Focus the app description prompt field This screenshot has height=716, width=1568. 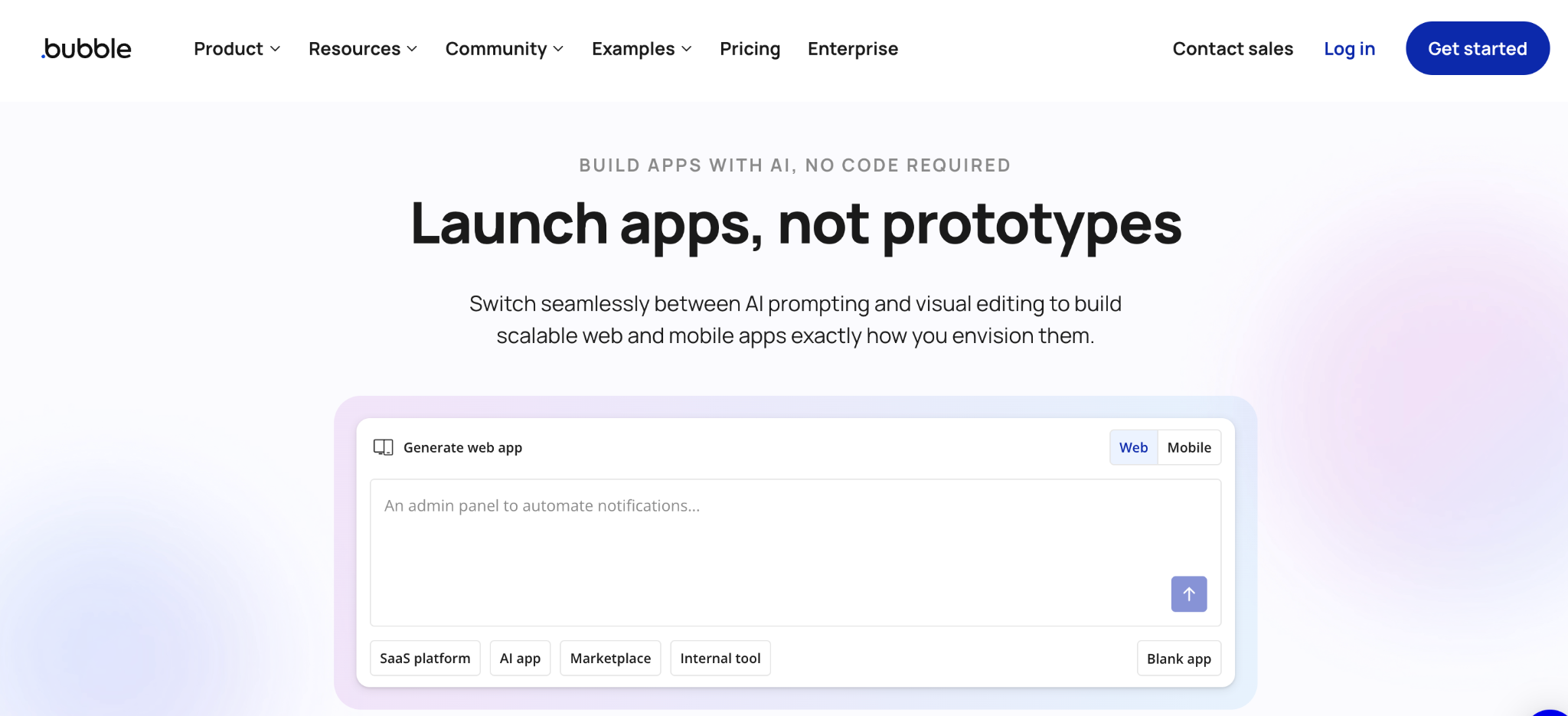(x=795, y=552)
